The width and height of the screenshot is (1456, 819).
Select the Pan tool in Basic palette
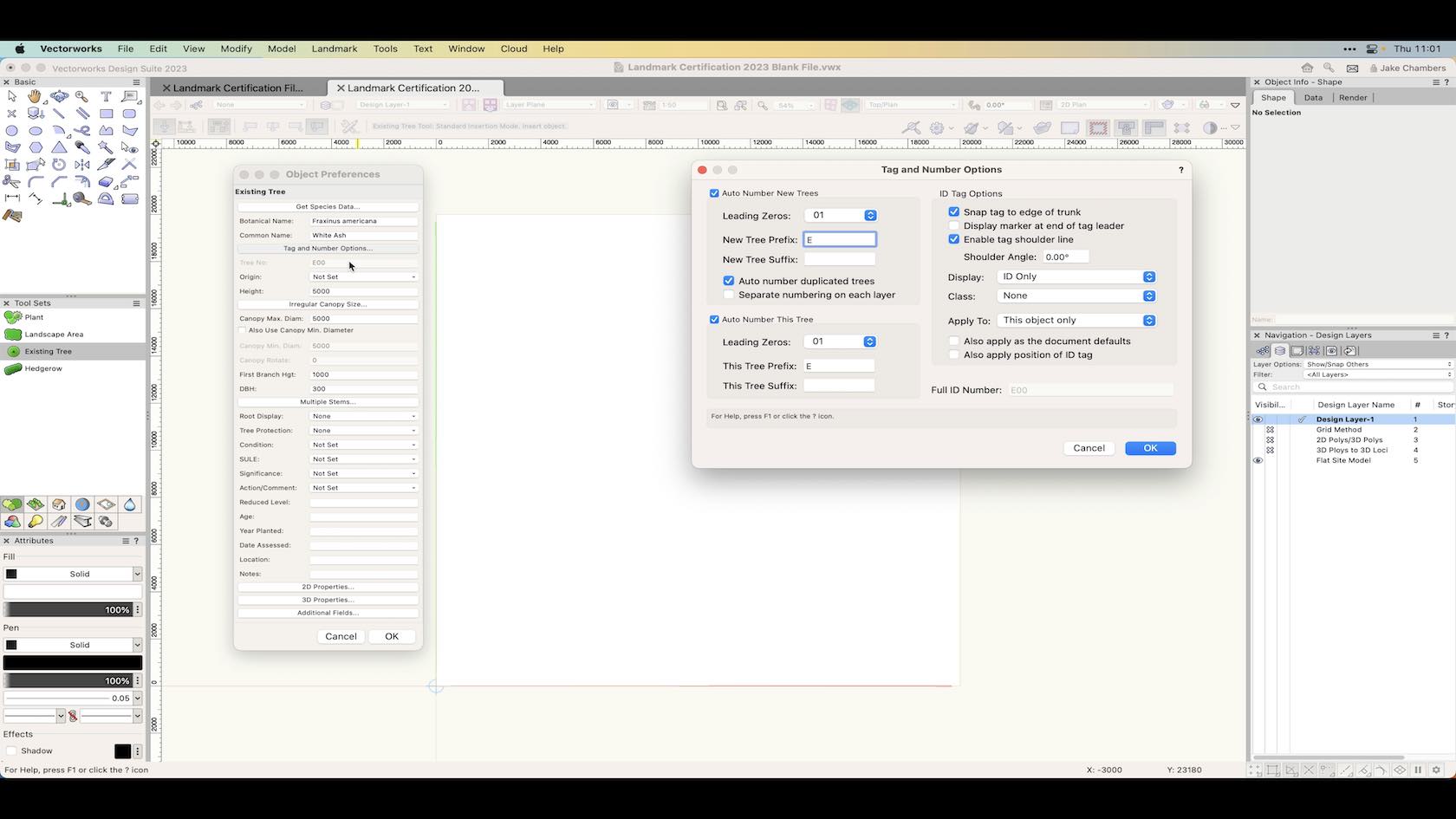pyautogui.click(x=36, y=96)
